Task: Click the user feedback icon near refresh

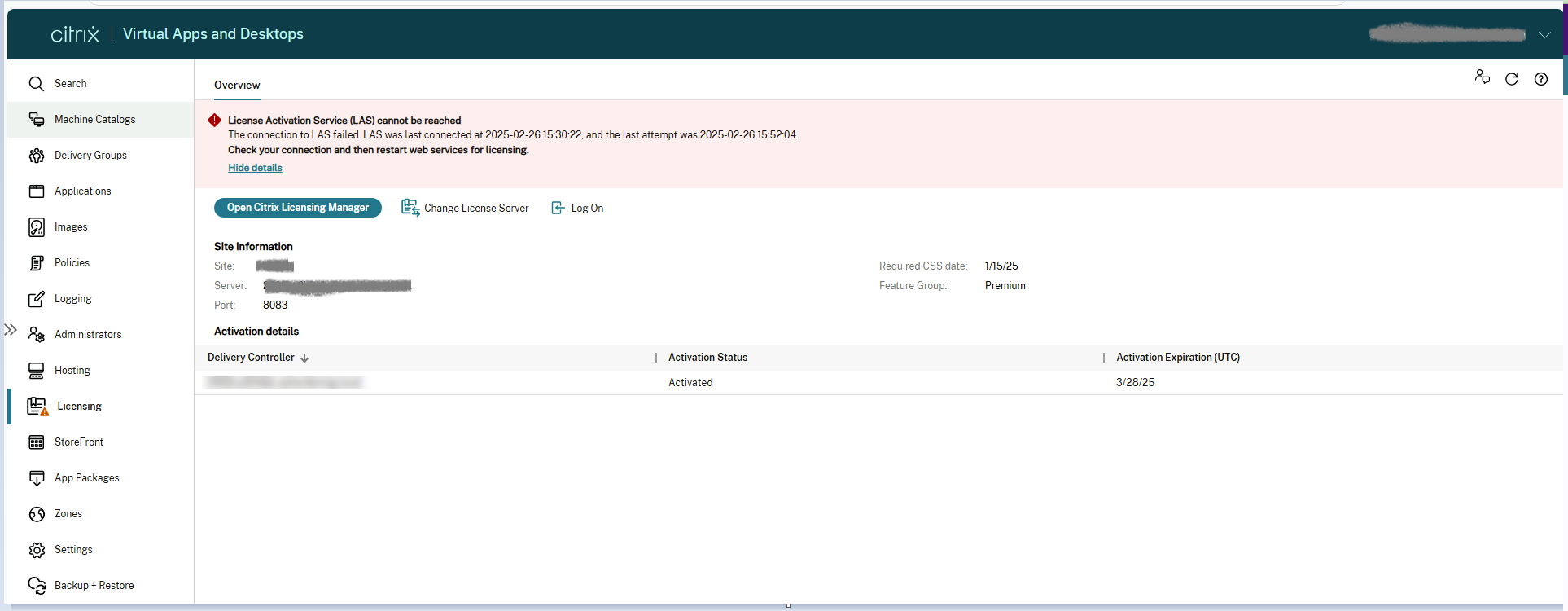Action: pyautogui.click(x=1483, y=77)
